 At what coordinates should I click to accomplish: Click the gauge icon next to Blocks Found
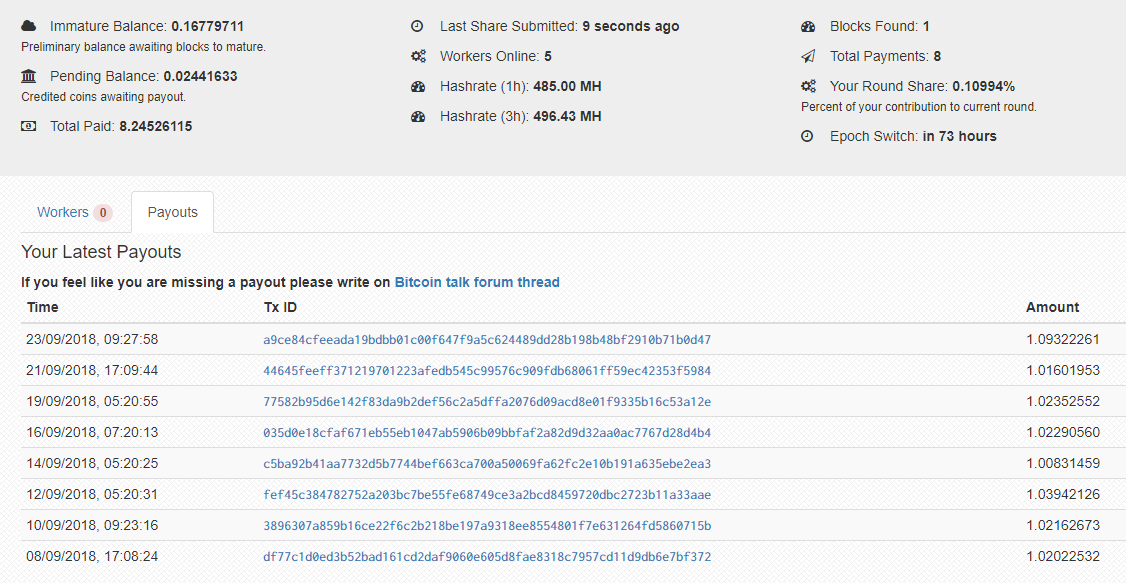pyautogui.click(x=808, y=27)
